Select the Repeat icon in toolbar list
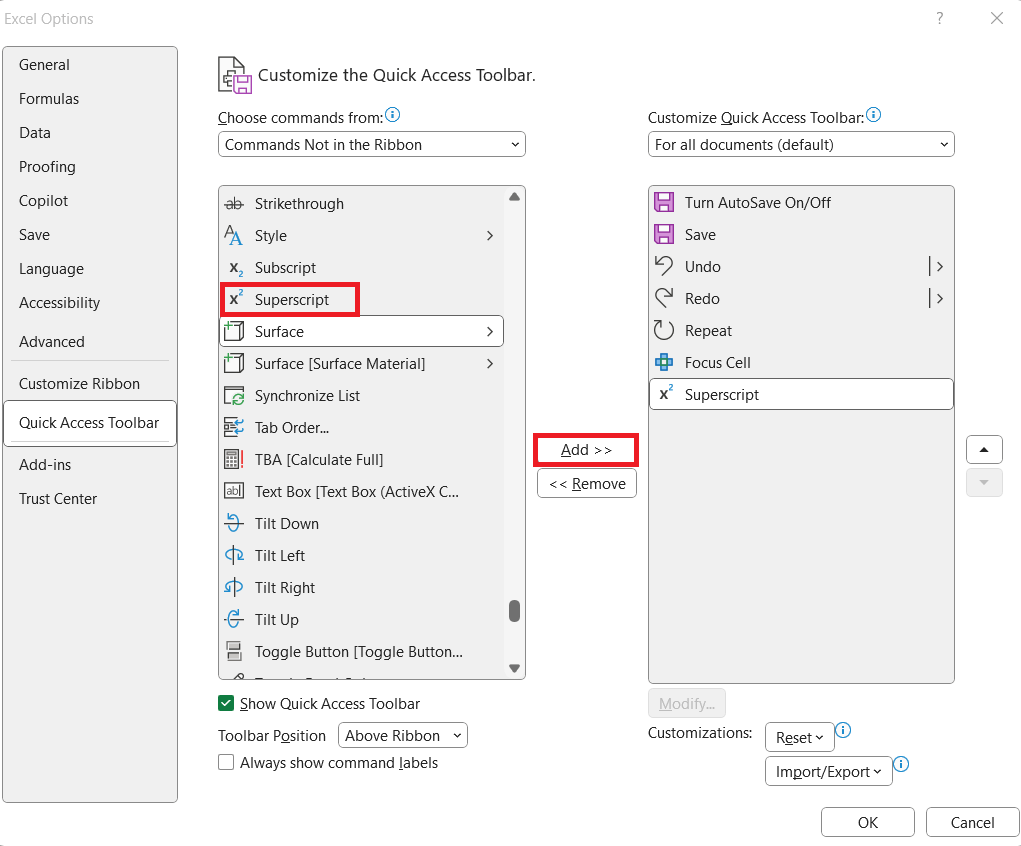 [664, 330]
